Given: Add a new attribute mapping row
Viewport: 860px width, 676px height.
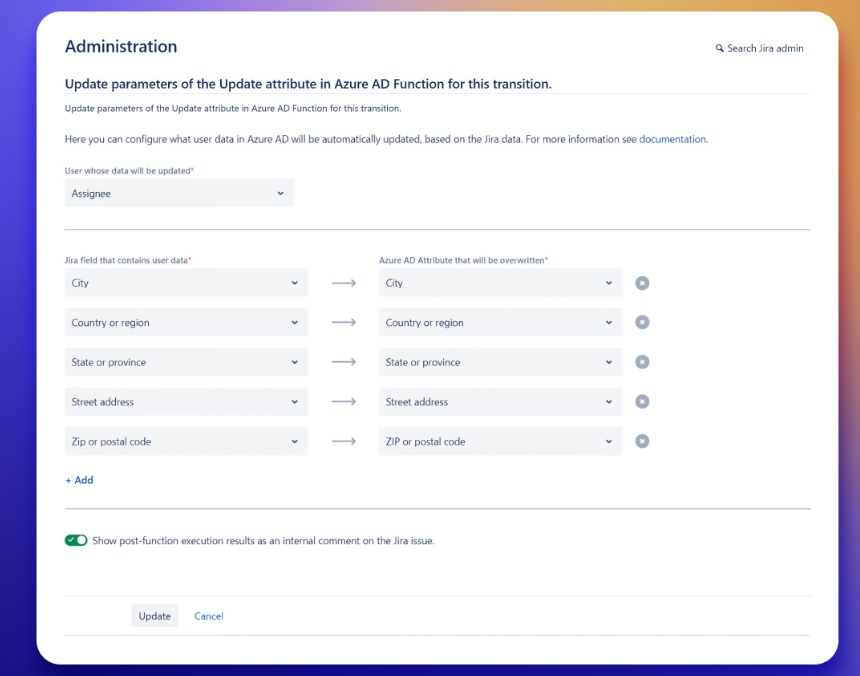Looking at the screenshot, I should pyautogui.click(x=79, y=480).
